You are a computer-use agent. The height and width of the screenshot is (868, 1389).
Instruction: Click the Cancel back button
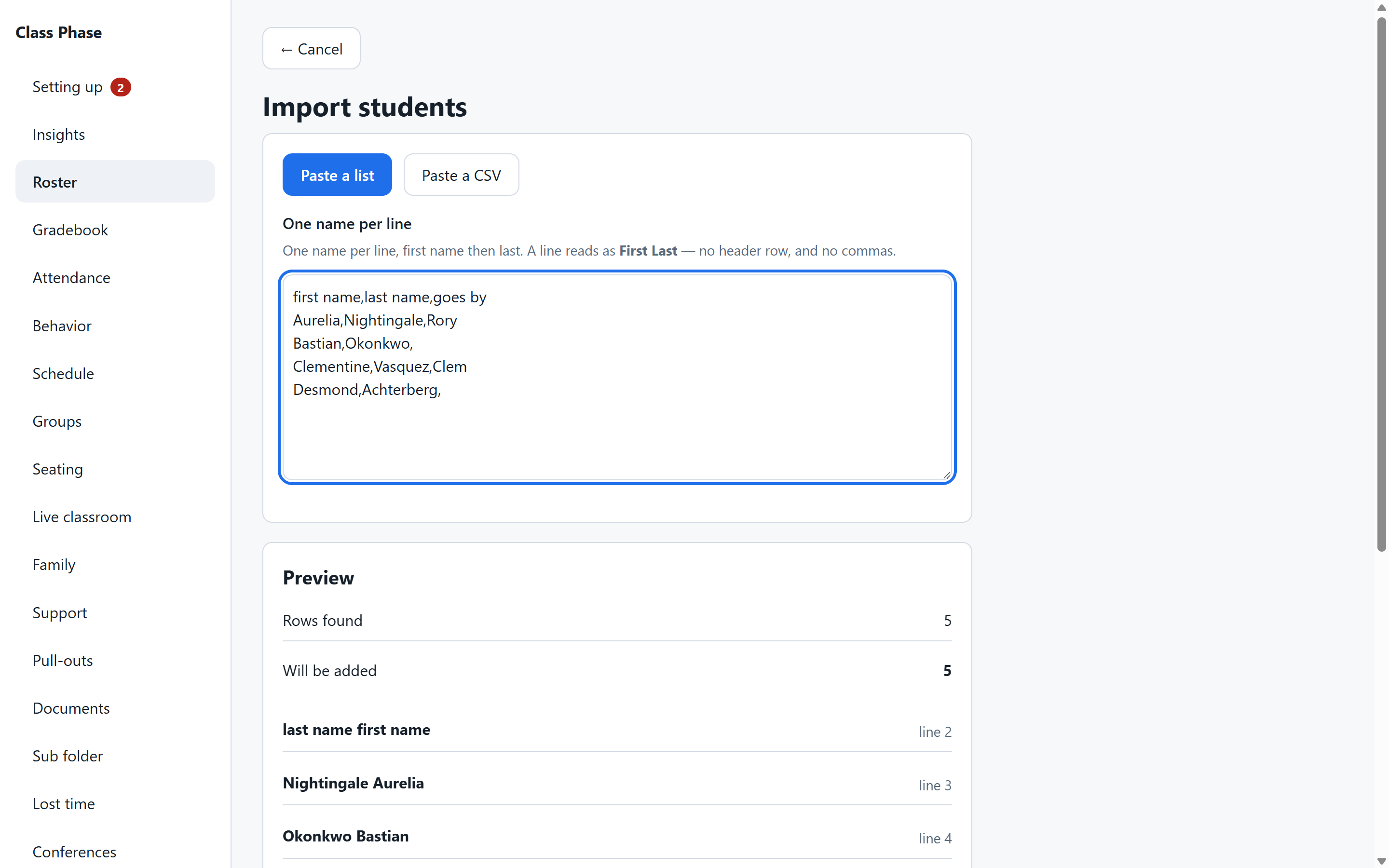click(x=311, y=49)
